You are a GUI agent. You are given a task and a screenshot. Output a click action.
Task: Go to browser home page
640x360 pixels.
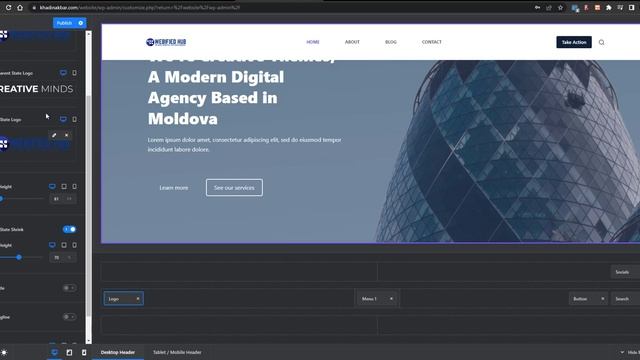tap(20, 7)
